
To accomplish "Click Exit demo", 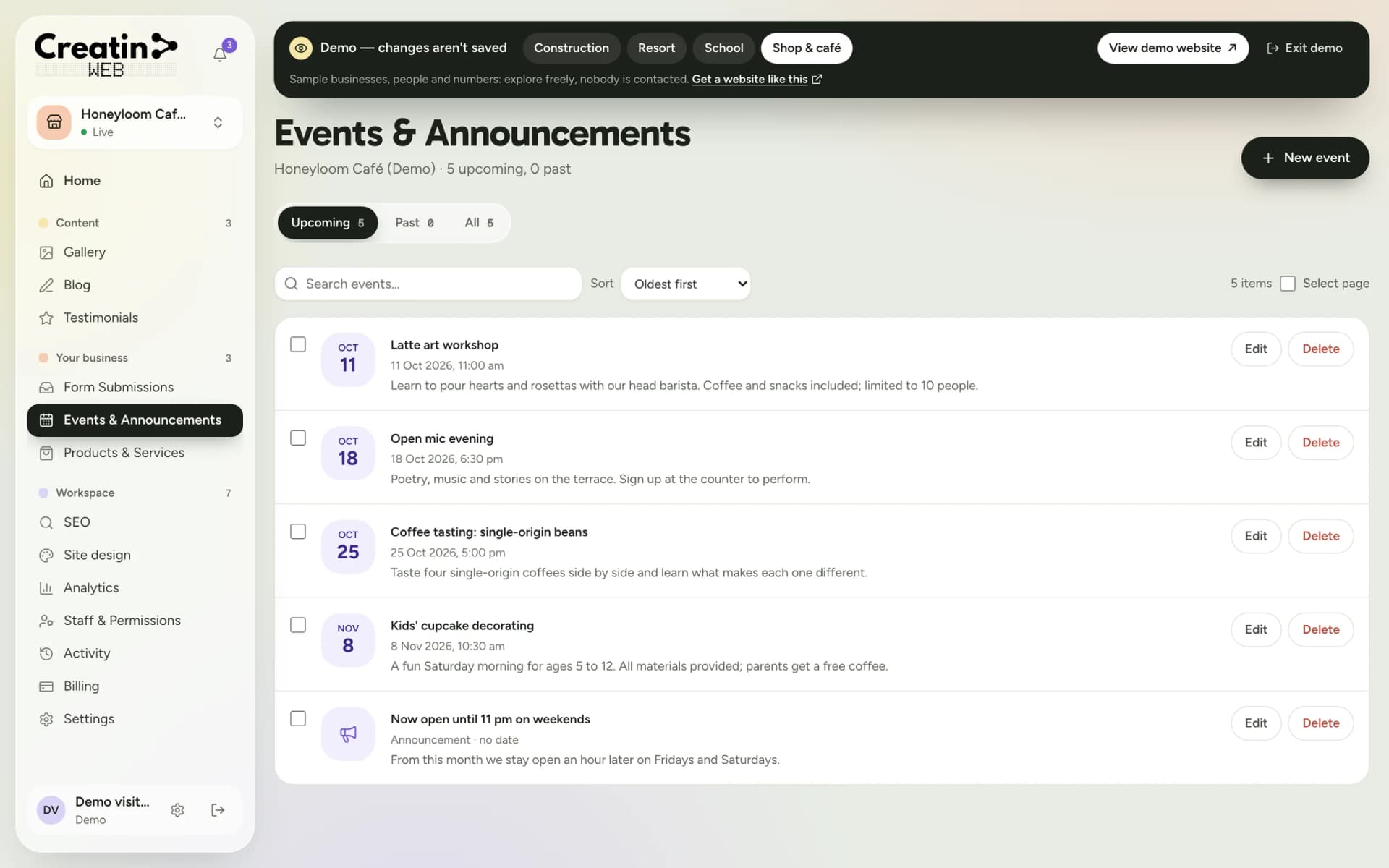I will pyautogui.click(x=1304, y=48).
